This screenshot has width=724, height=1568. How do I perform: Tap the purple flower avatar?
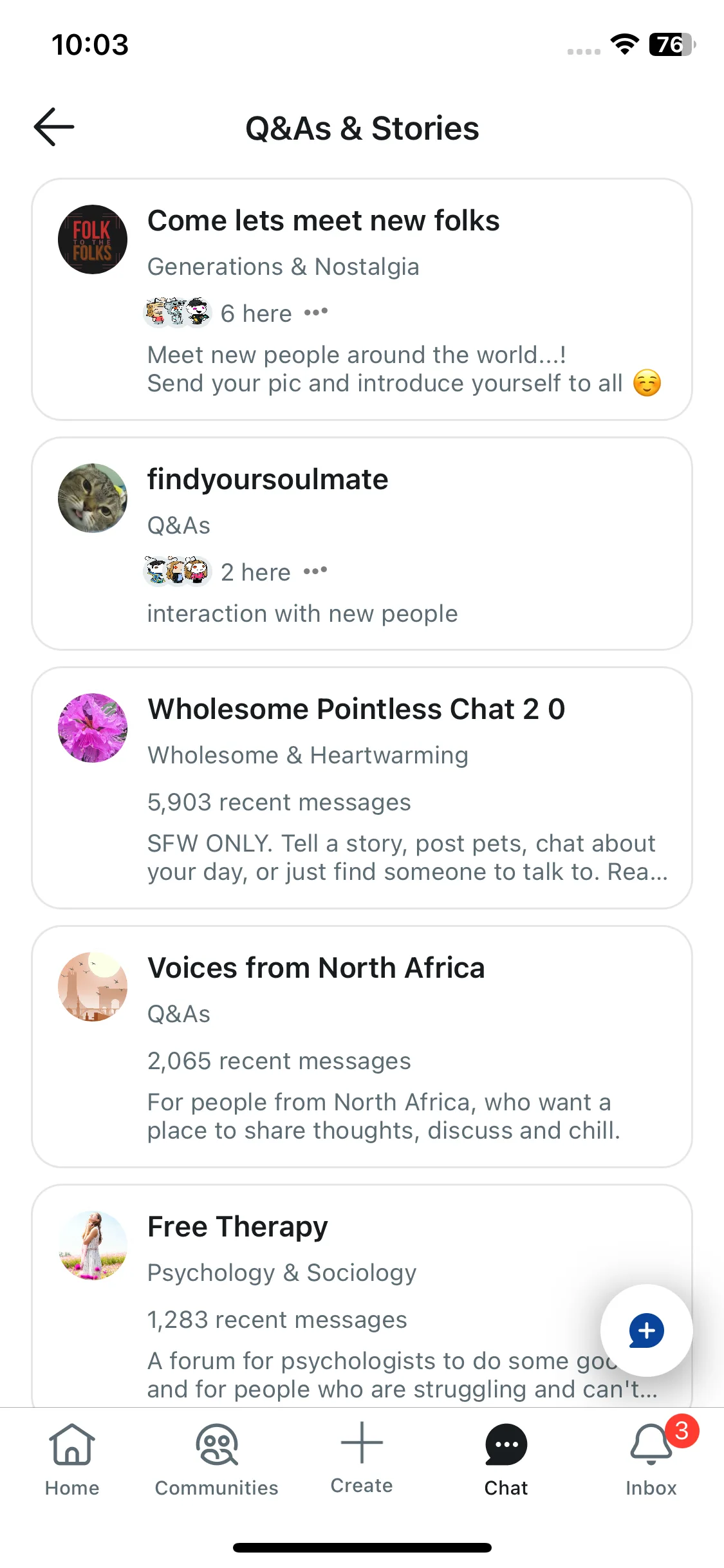click(93, 728)
